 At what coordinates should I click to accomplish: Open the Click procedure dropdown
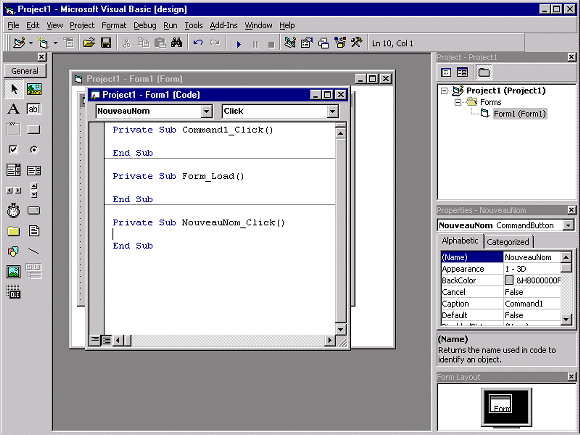point(333,111)
